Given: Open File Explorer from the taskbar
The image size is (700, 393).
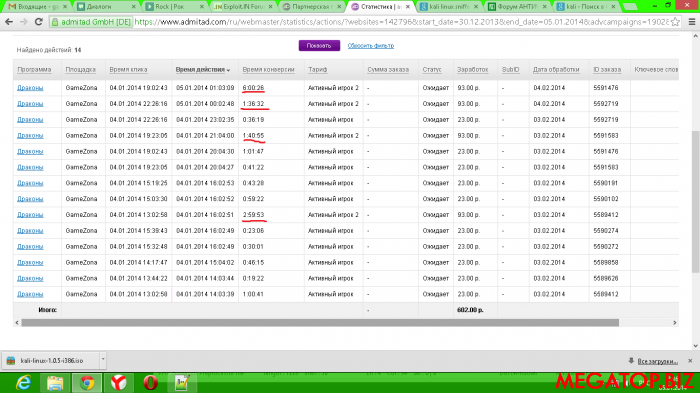Looking at the screenshot, I should [55, 383].
